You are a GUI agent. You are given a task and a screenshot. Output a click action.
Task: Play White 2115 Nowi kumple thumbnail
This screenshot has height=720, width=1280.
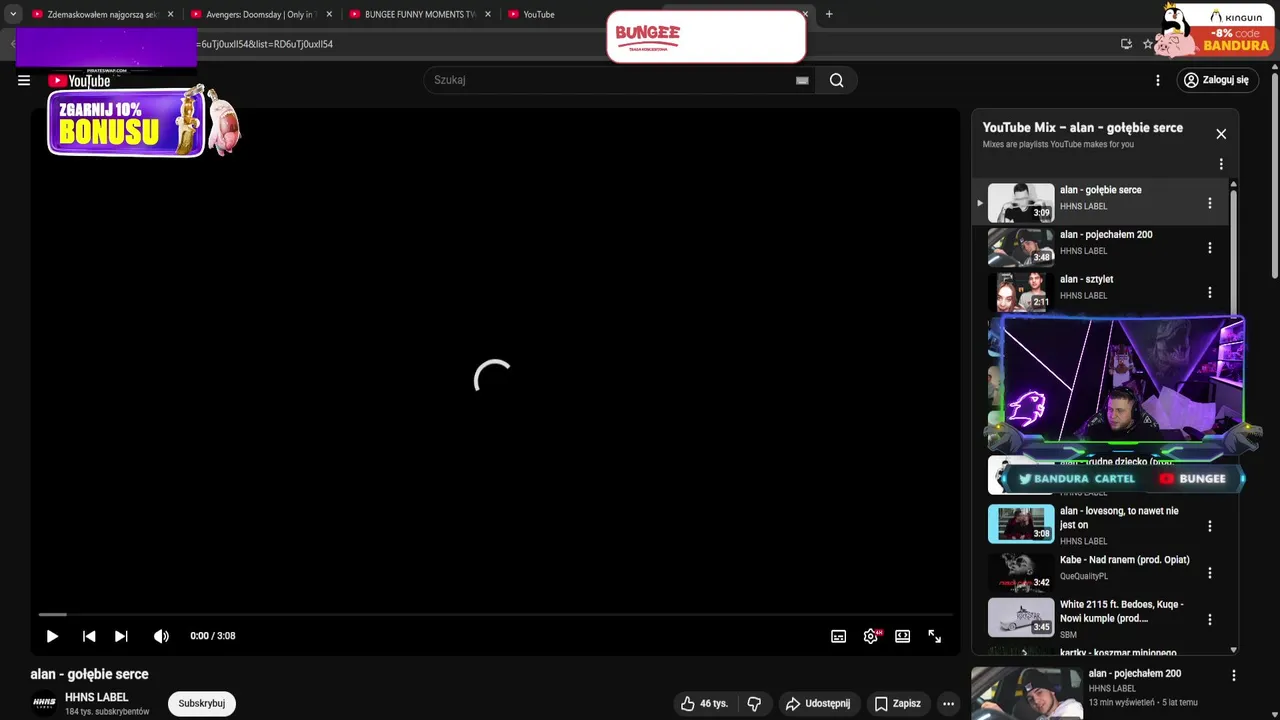[1021, 617]
